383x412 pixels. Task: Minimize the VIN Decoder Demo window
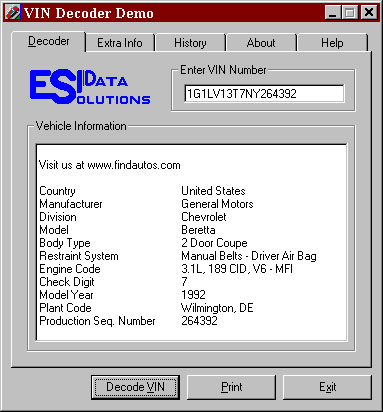click(x=332, y=13)
